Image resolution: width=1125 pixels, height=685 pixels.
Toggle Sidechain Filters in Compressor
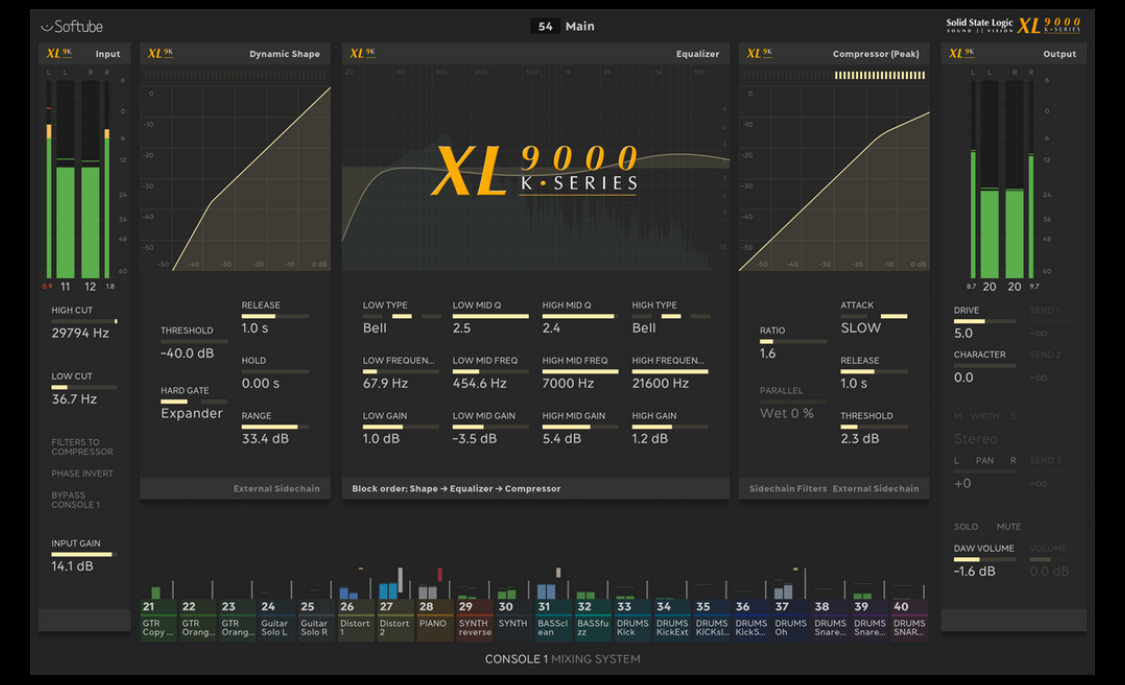[x=788, y=488]
